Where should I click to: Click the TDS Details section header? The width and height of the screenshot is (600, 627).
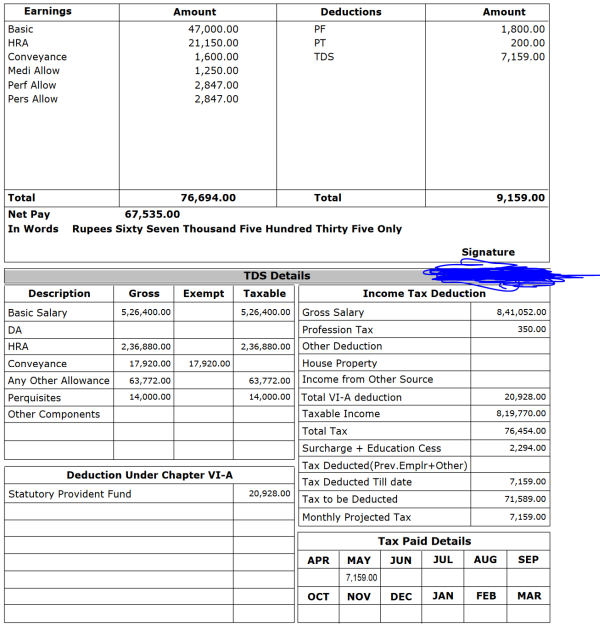pyautogui.click(x=277, y=275)
